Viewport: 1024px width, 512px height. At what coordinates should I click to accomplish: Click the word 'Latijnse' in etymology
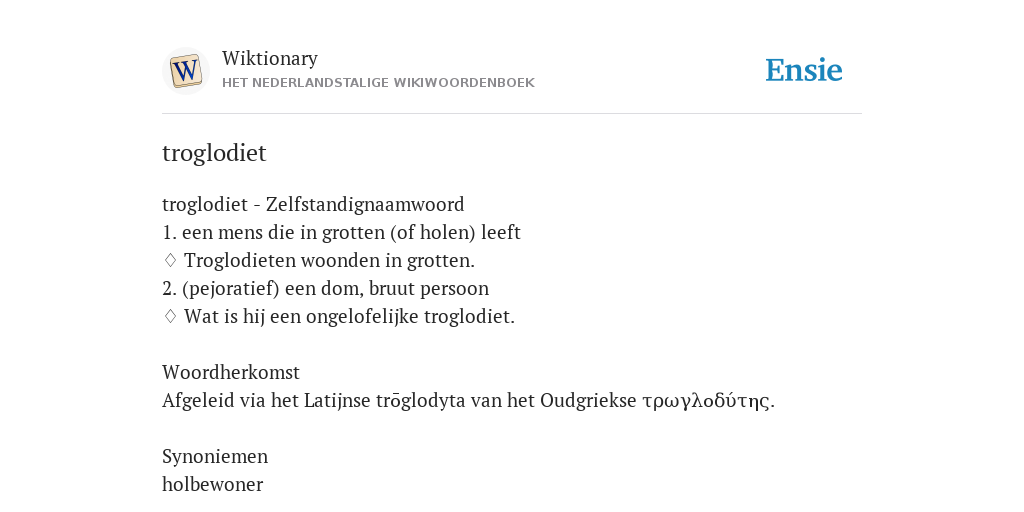[x=337, y=400]
